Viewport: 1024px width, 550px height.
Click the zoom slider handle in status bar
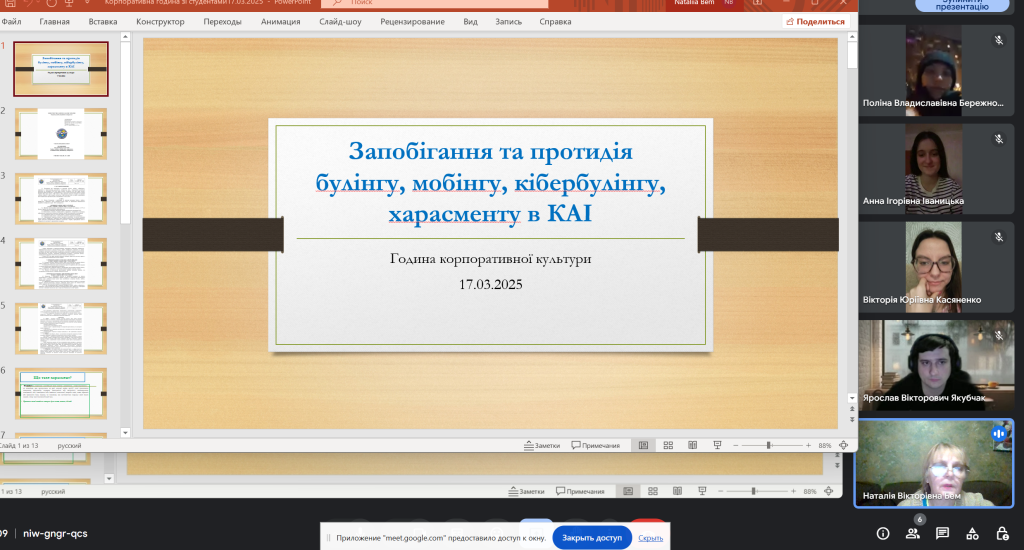pos(769,445)
